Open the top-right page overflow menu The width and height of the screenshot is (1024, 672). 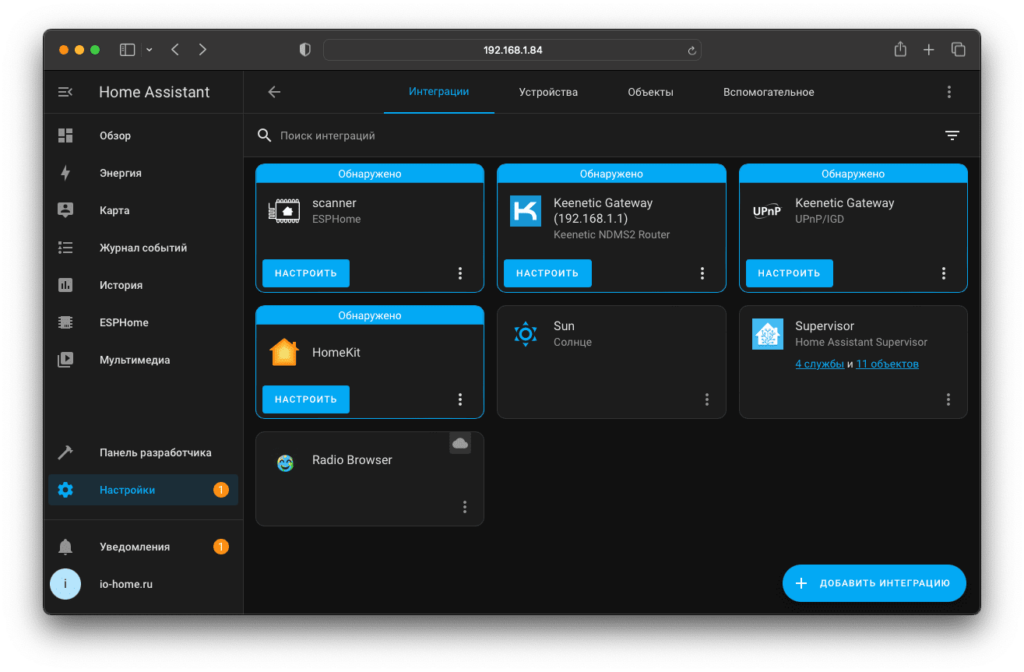(x=949, y=92)
